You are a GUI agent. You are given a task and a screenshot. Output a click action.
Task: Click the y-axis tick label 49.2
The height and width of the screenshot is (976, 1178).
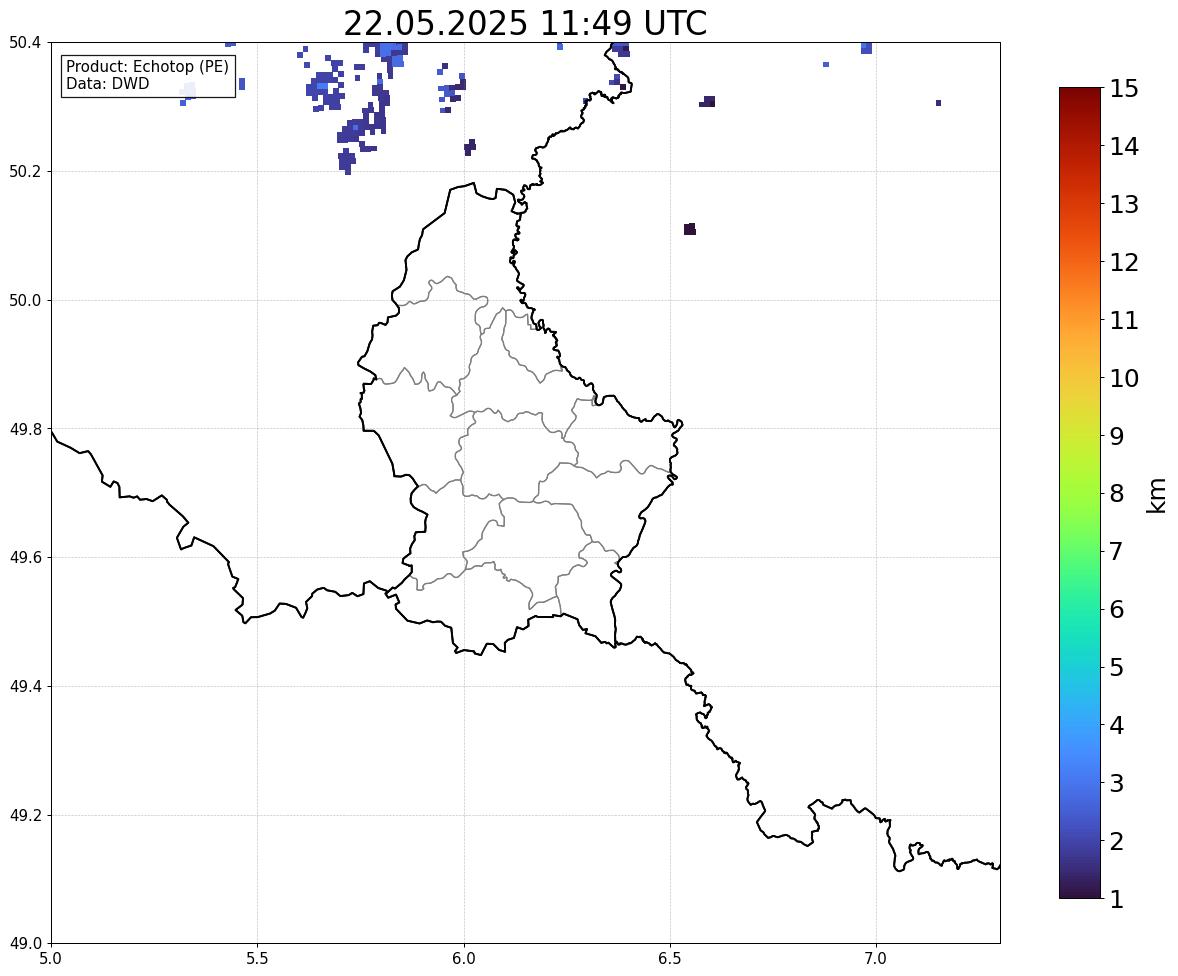pyautogui.click(x=25, y=815)
